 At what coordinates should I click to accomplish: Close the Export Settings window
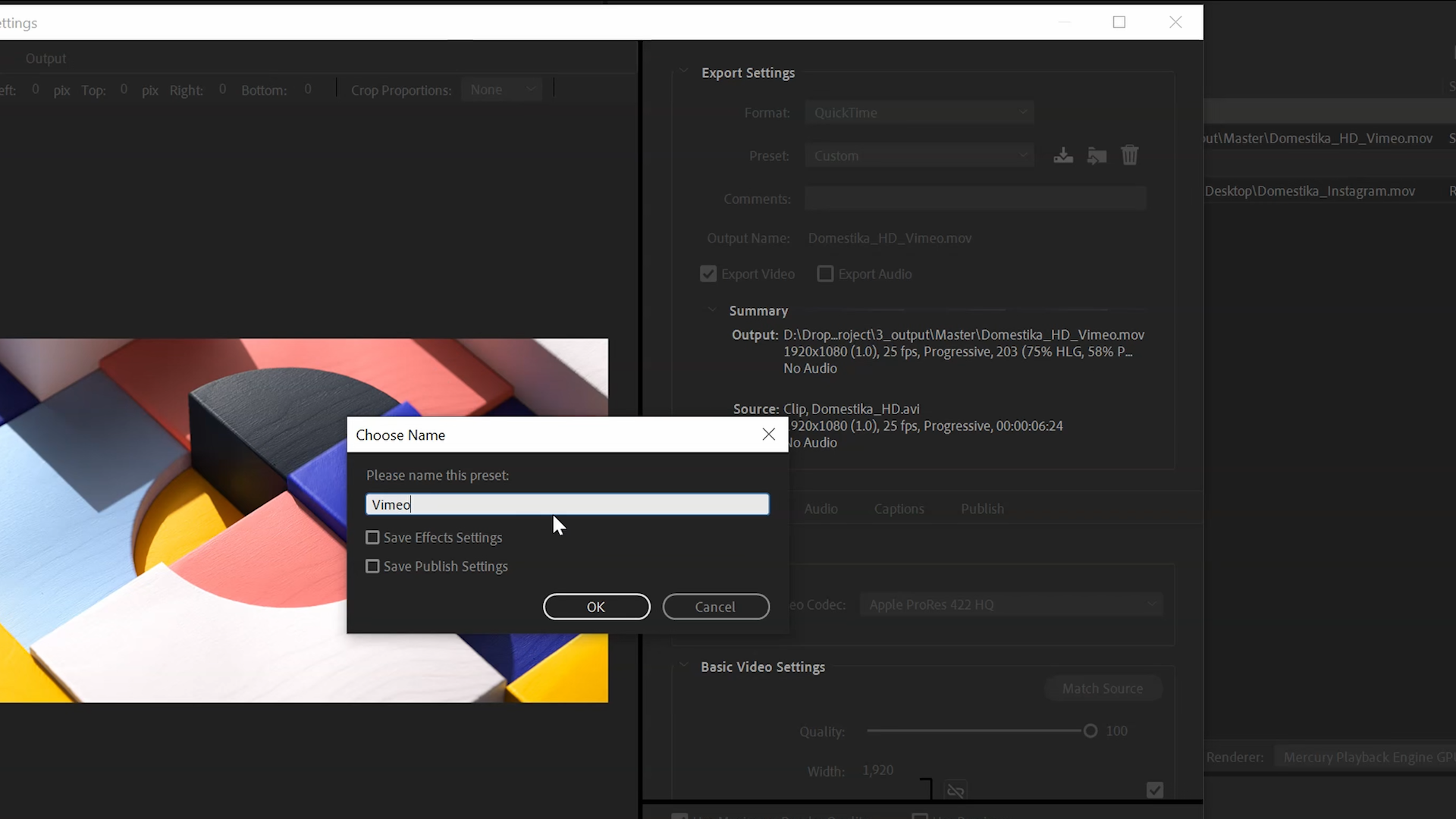[x=1175, y=22]
